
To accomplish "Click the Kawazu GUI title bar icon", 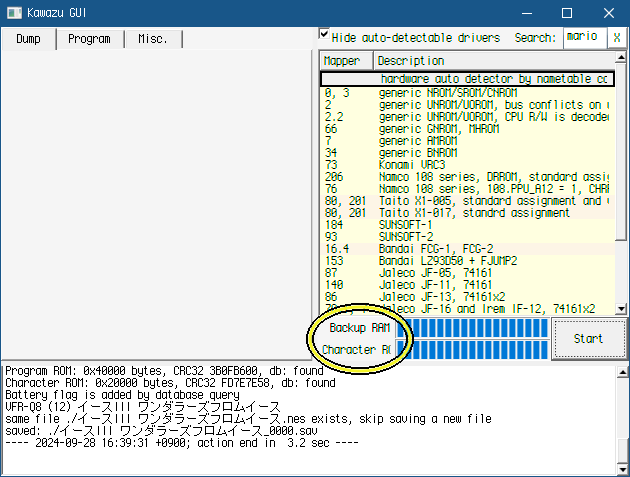I will click(x=14, y=13).
